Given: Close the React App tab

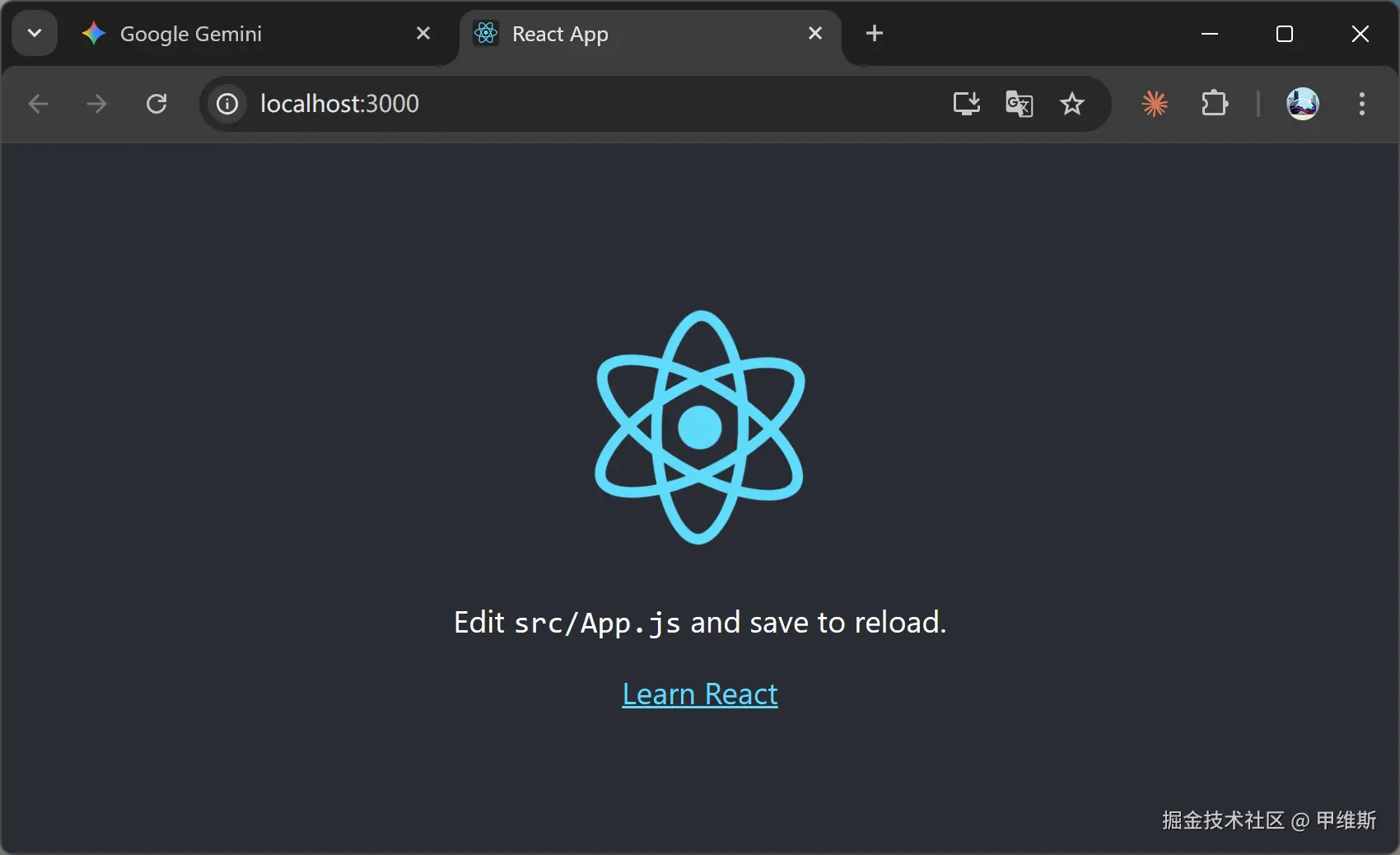Looking at the screenshot, I should point(815,34).
